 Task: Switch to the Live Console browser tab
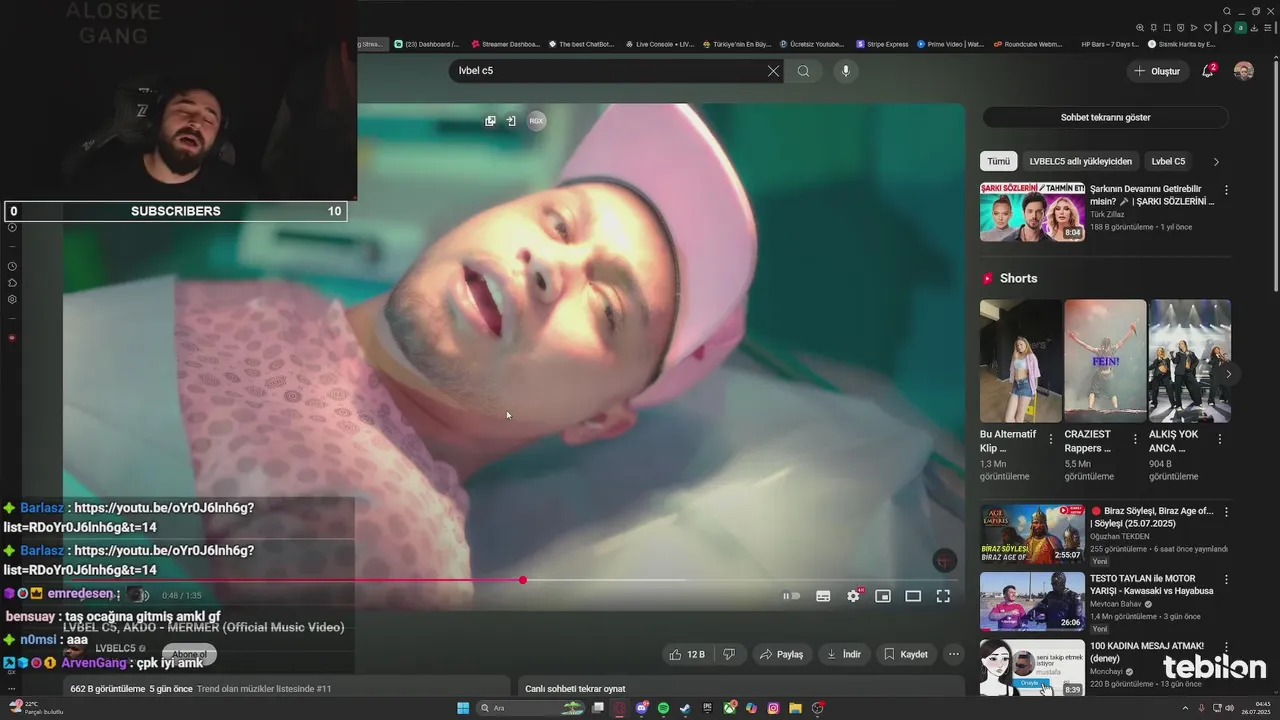click(x=659, y=44)
